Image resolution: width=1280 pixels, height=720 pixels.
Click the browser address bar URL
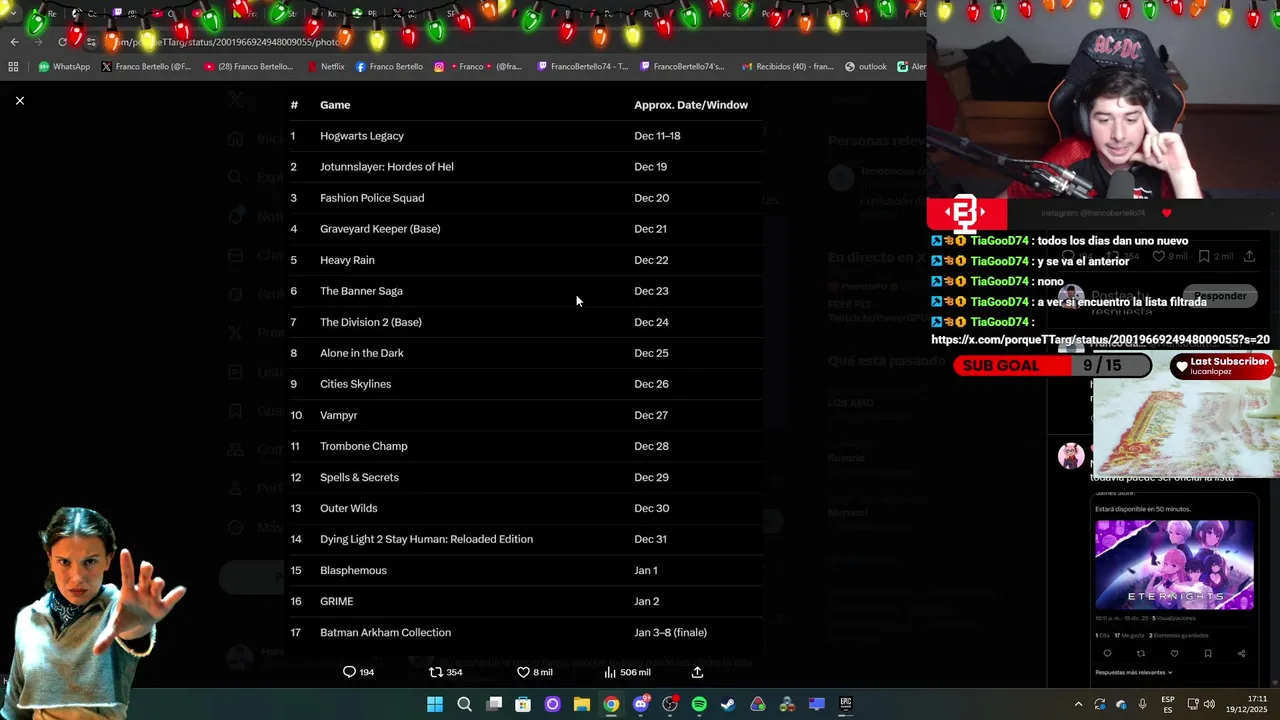[x=230, y=42]
